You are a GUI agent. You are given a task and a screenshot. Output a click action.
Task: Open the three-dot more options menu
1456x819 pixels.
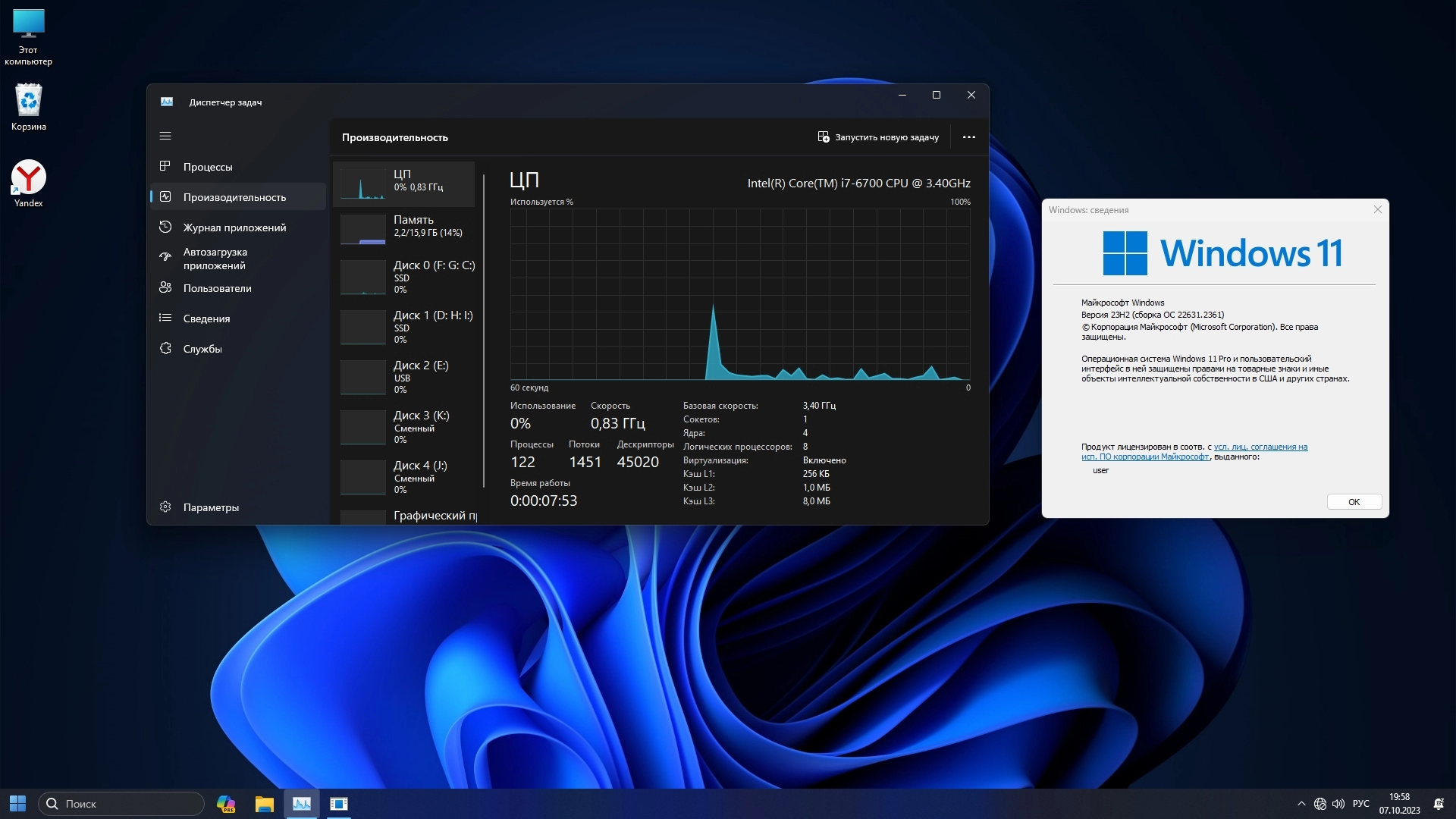[968, 137]
